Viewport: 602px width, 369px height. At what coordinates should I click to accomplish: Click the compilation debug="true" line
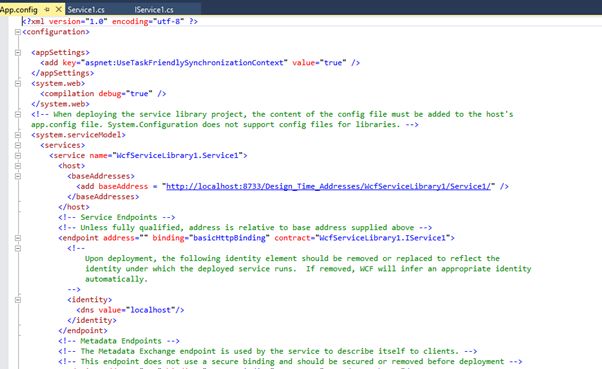103,94
